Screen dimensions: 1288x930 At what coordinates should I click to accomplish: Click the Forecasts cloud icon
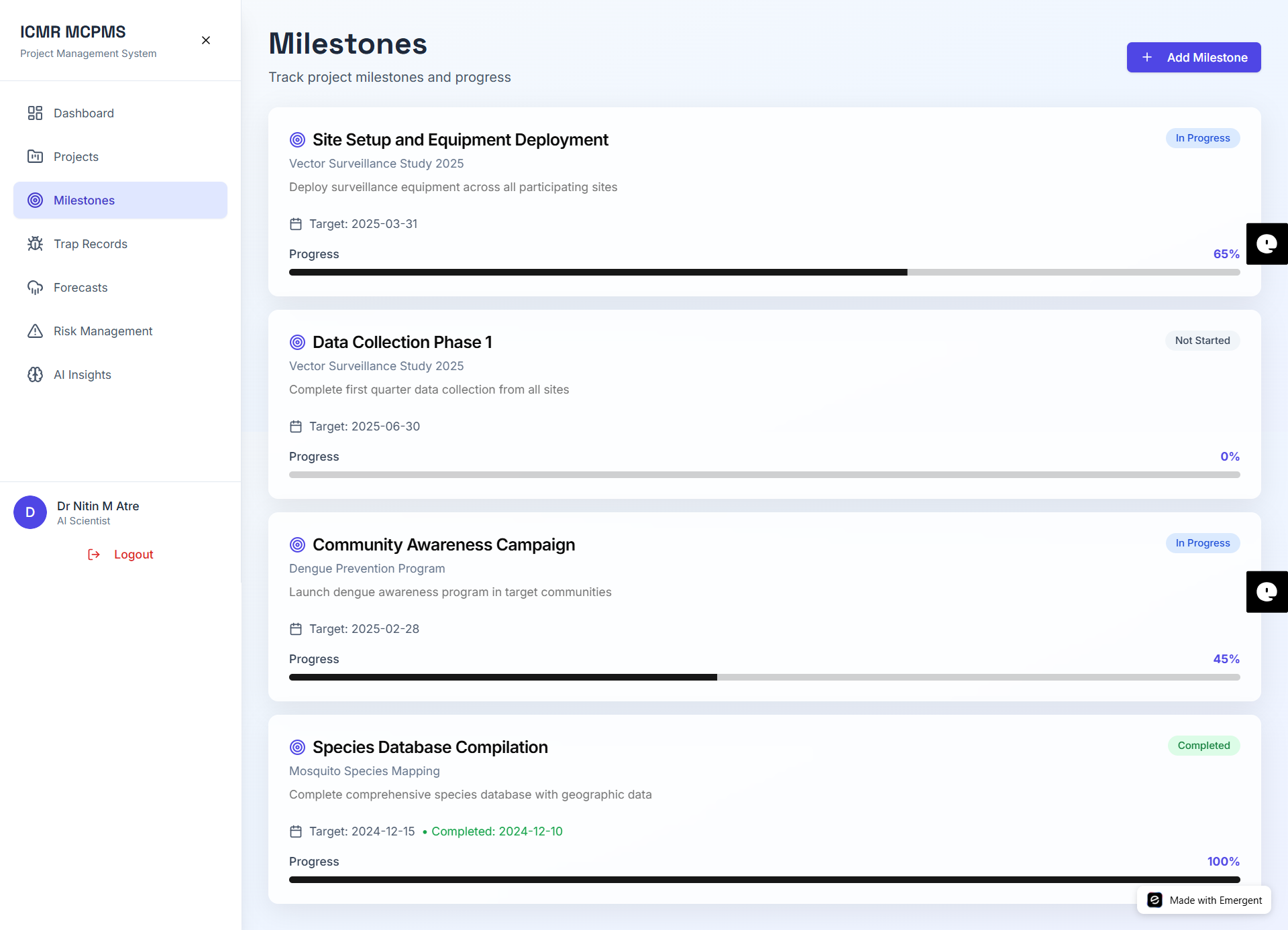35,287
